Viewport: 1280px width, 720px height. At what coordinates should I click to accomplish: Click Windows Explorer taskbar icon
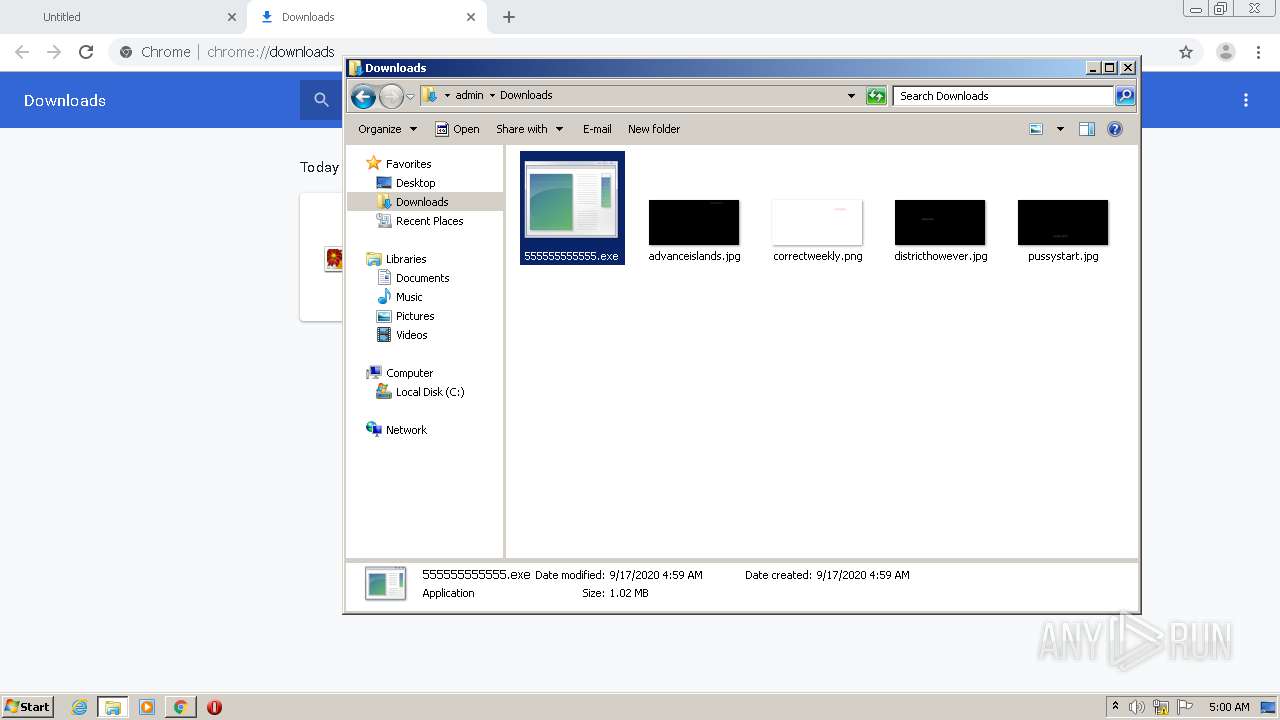pos(113,707)
